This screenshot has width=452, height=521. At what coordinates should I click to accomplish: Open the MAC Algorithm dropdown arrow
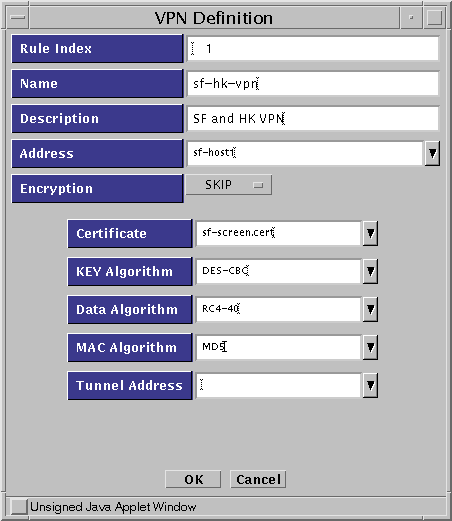point(370,347)
